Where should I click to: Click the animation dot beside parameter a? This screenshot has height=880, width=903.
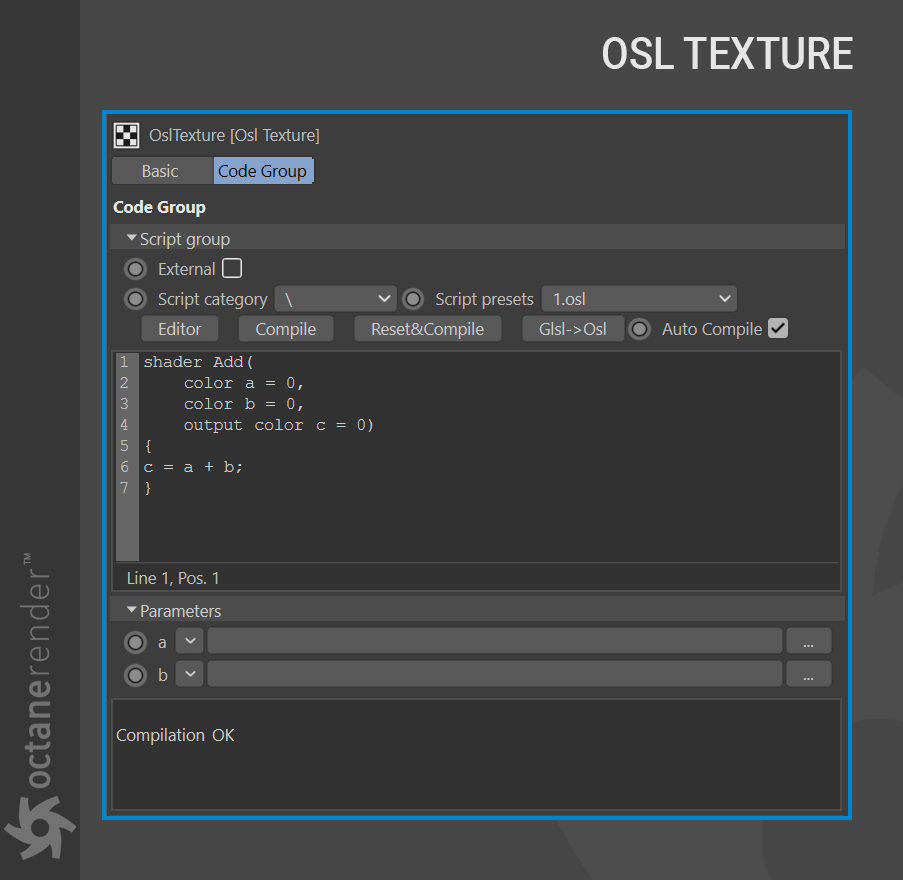click(x=135, y=642)
